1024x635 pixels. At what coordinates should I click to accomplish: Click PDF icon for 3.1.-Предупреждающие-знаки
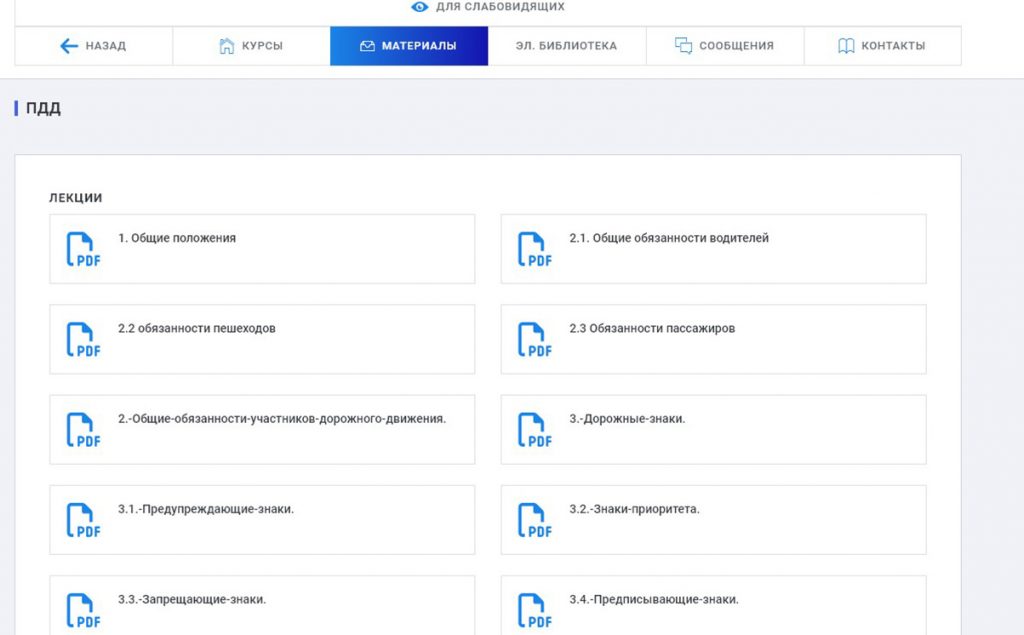pos(82,520)
